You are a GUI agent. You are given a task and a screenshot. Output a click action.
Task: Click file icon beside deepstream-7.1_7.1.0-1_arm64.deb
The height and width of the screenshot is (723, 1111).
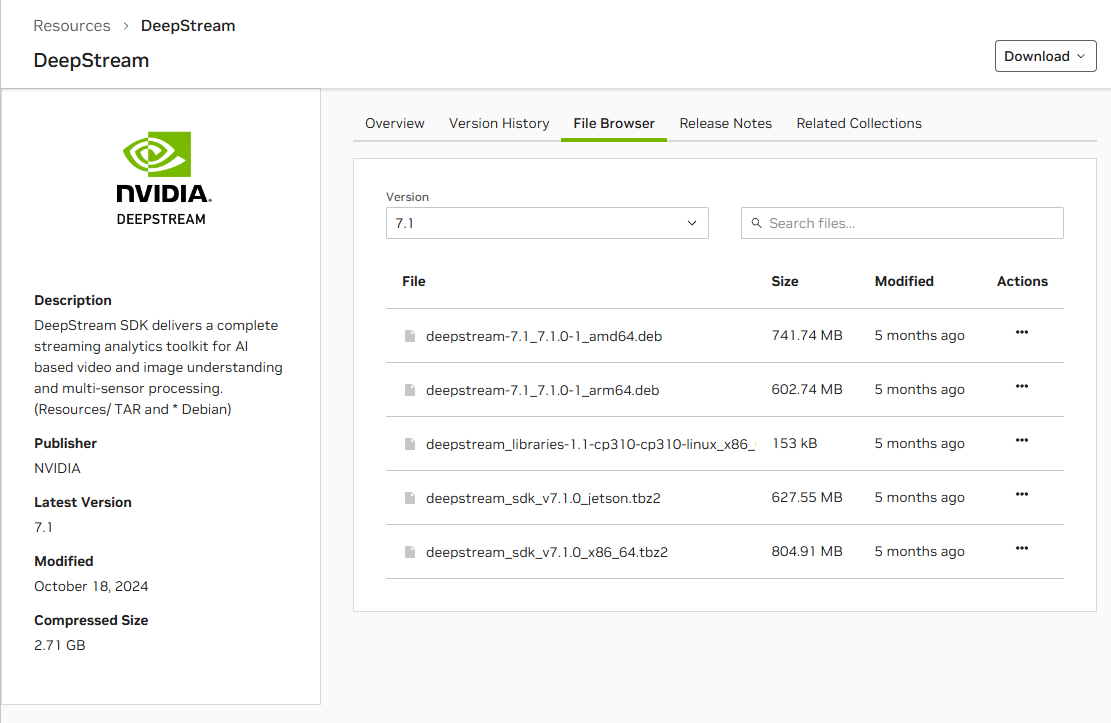click(x=410, y=390)
